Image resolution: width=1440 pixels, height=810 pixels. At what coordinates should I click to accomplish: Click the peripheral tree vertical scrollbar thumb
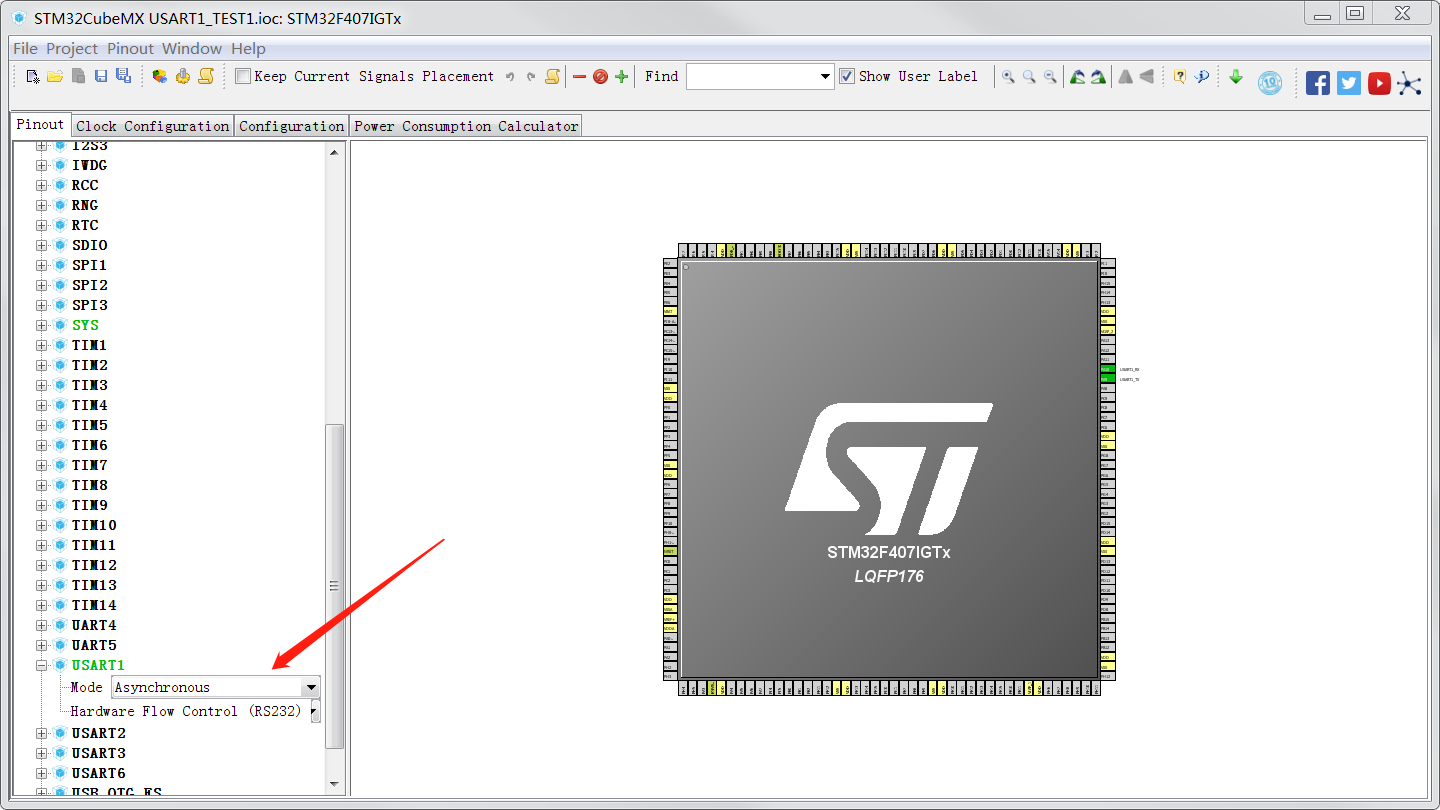335,586
